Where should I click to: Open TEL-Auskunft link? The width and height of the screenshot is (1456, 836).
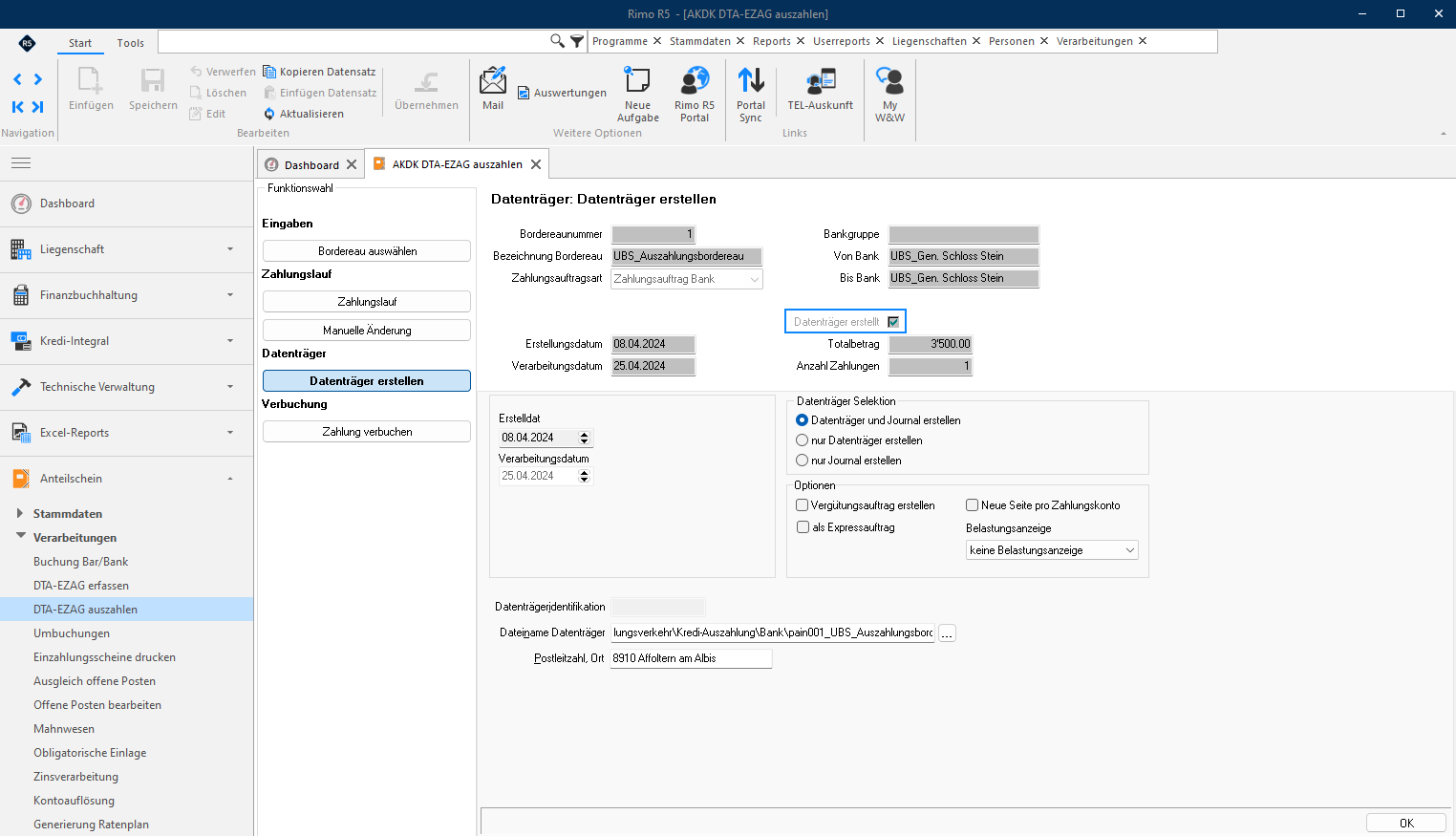click(820, 89)
